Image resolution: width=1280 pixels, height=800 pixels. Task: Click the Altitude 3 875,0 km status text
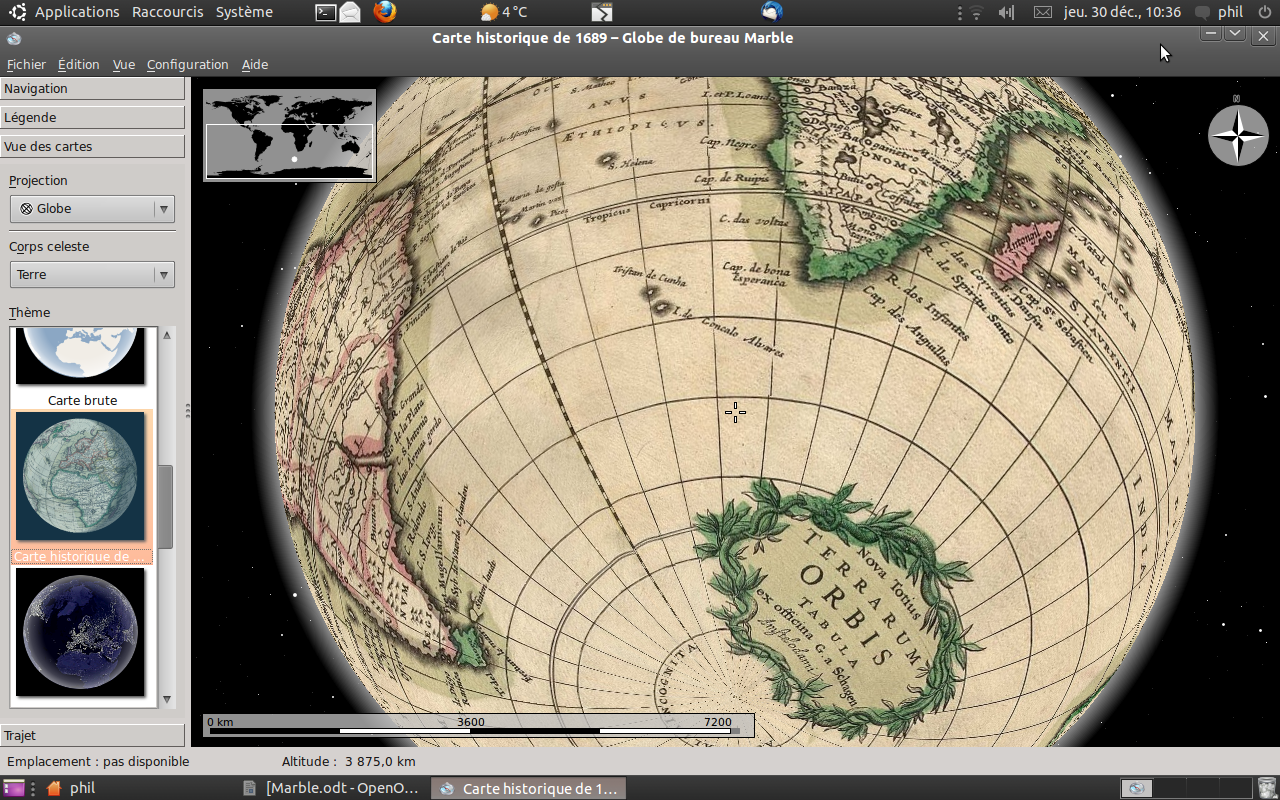348,761
